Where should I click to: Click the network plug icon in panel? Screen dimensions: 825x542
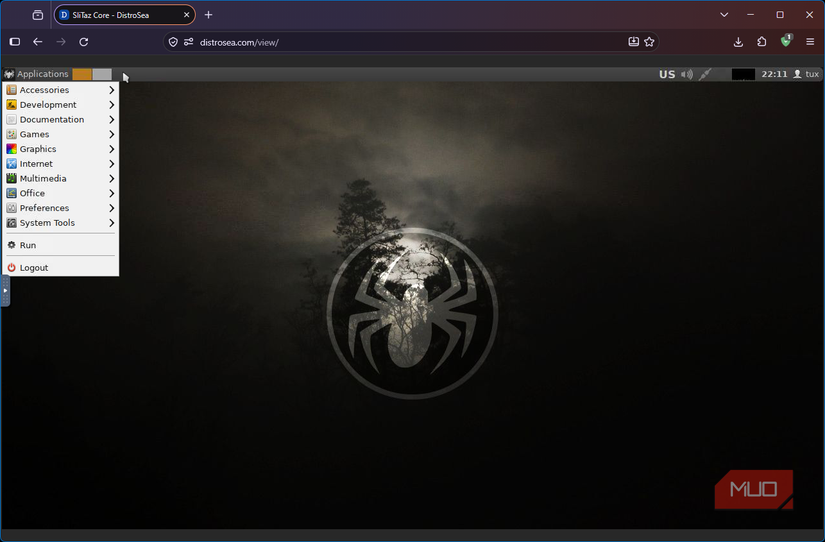tap(705, 74)
